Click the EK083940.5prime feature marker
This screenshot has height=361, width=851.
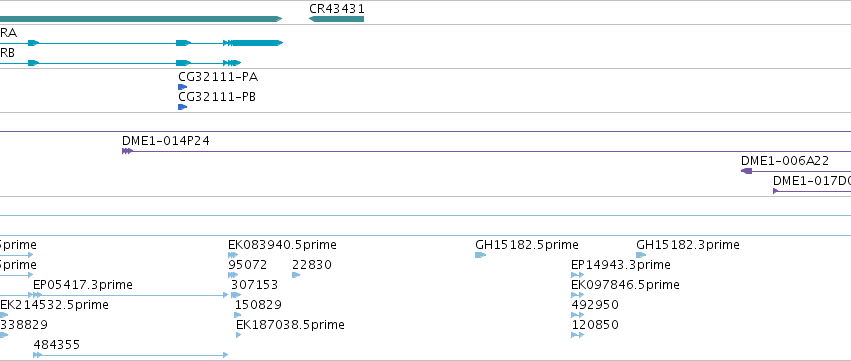233,255
